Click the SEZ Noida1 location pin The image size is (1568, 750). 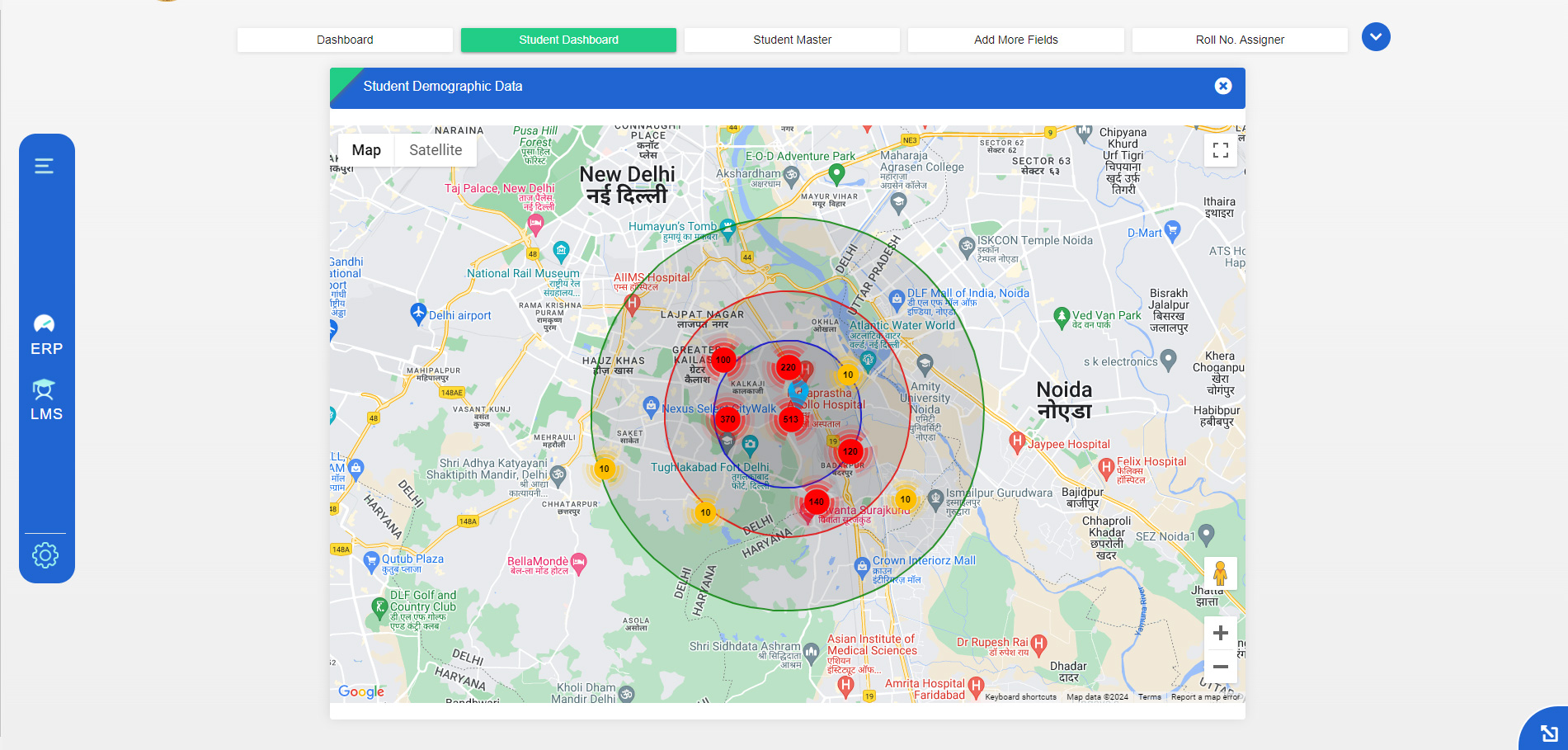click(1206, 535)
